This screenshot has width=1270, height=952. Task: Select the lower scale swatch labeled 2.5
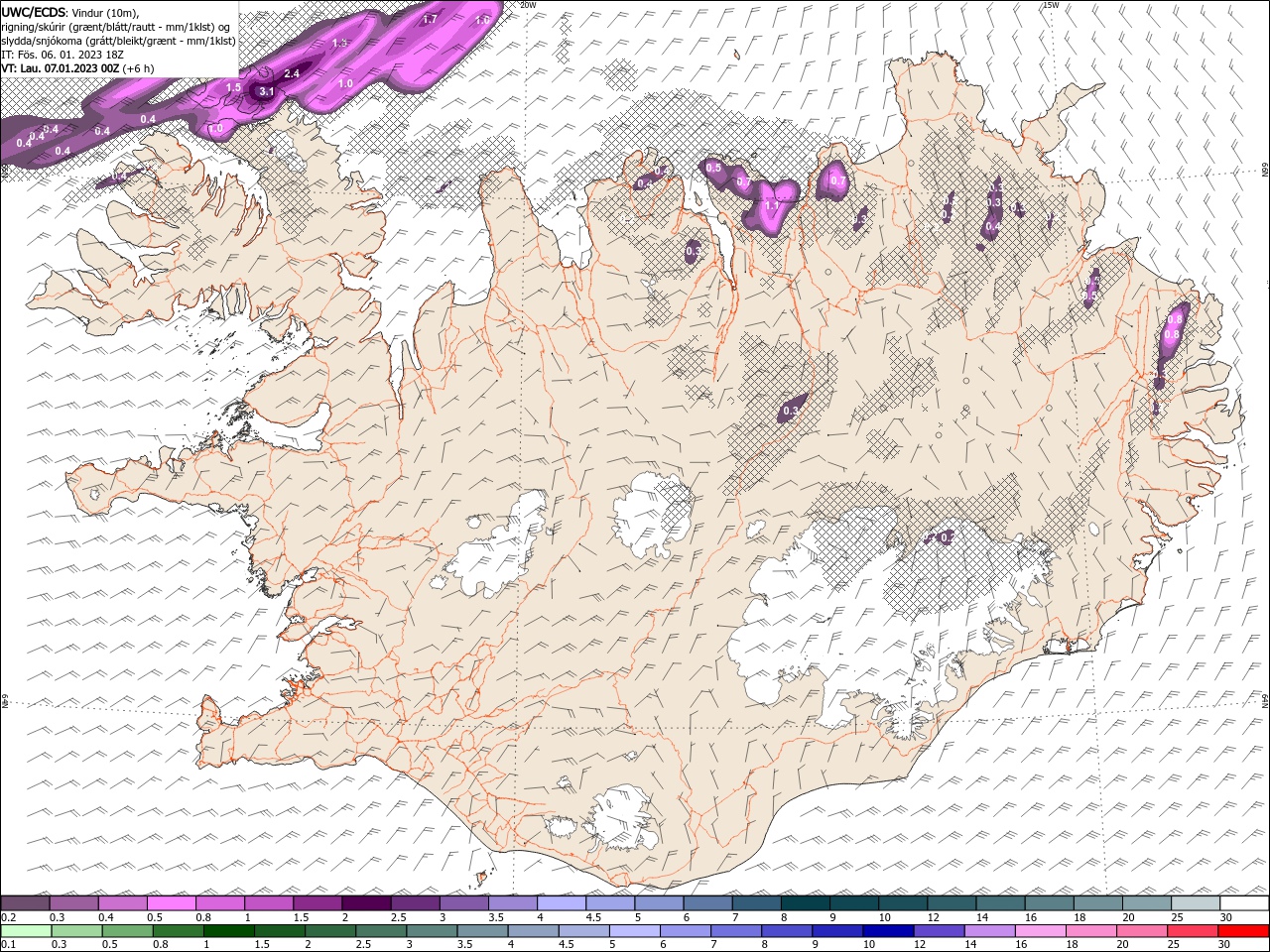coord(381,931)
